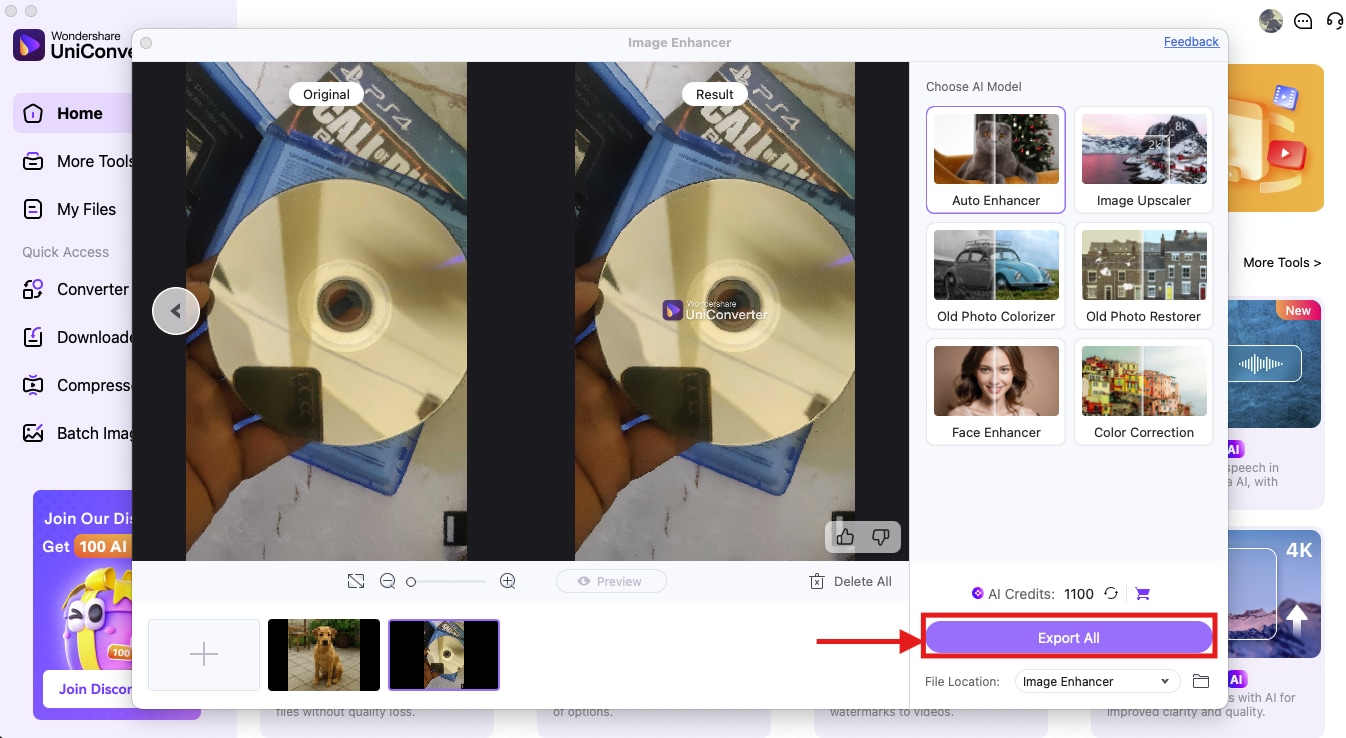Image resolution: width=1346 pixels, height=738 pixels.
Task: Zoom in using the magnifier plus icon
Action: tap(507, 580)
